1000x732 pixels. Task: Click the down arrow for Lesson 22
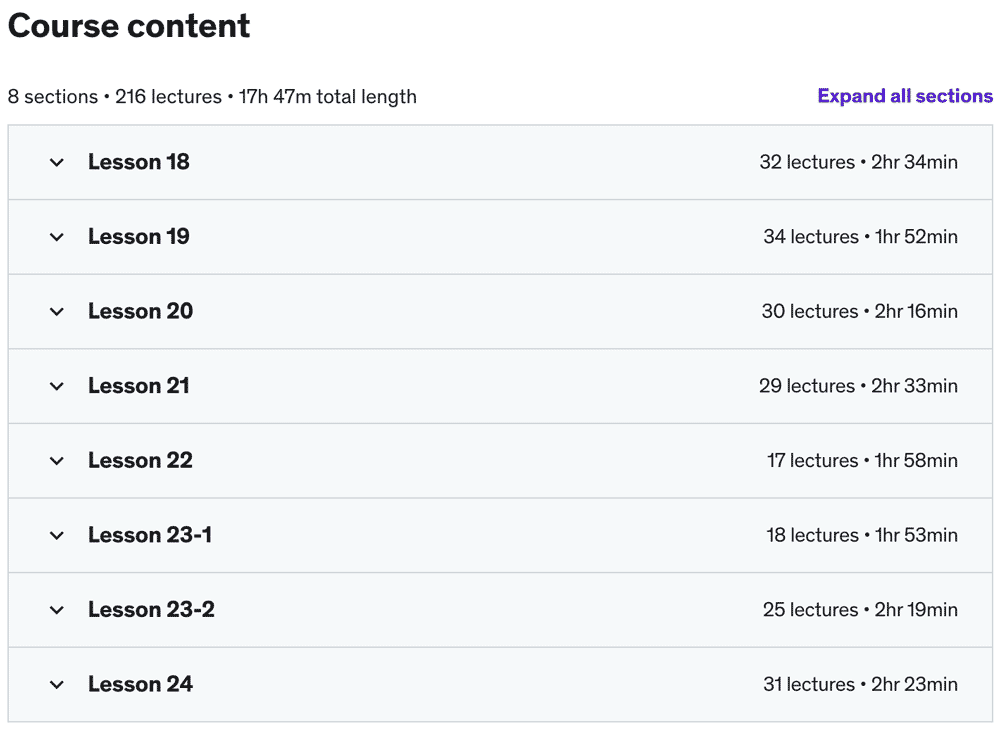pyautogui.click(x=57, y=461)
